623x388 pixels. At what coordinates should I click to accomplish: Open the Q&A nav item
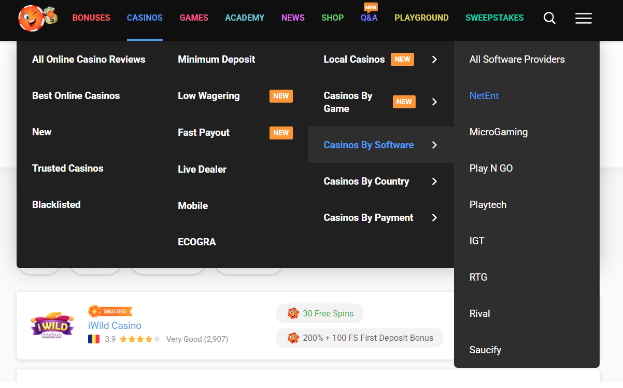pyautogui.click(x=369, y=18)
